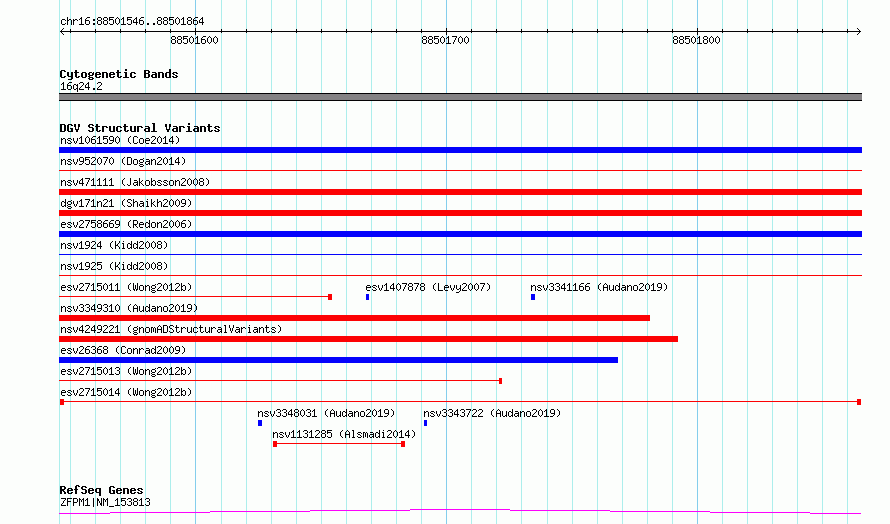This screenshot has height=524, width=890.
Task: Click the blue bar of esv2758669
Action: (x=460, y=234)
